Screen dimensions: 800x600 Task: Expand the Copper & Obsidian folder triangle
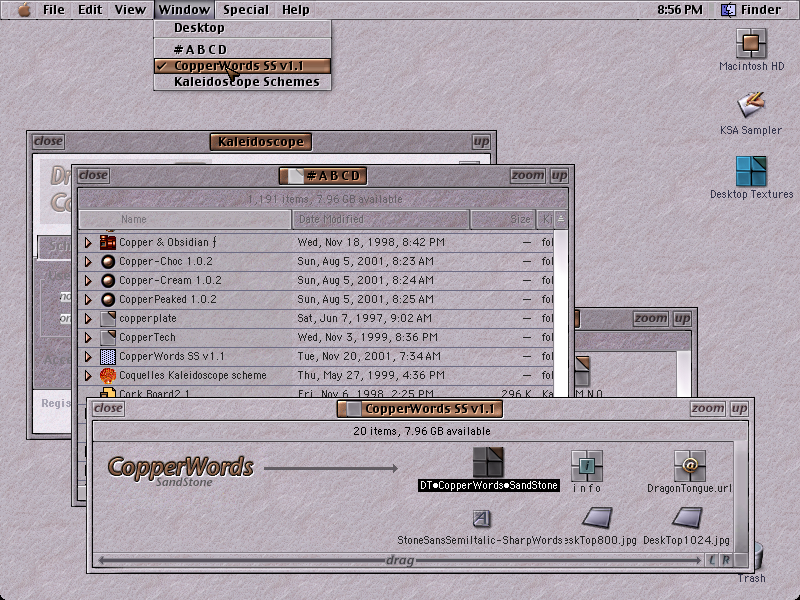pyautogui.click(x=88, y=243)
